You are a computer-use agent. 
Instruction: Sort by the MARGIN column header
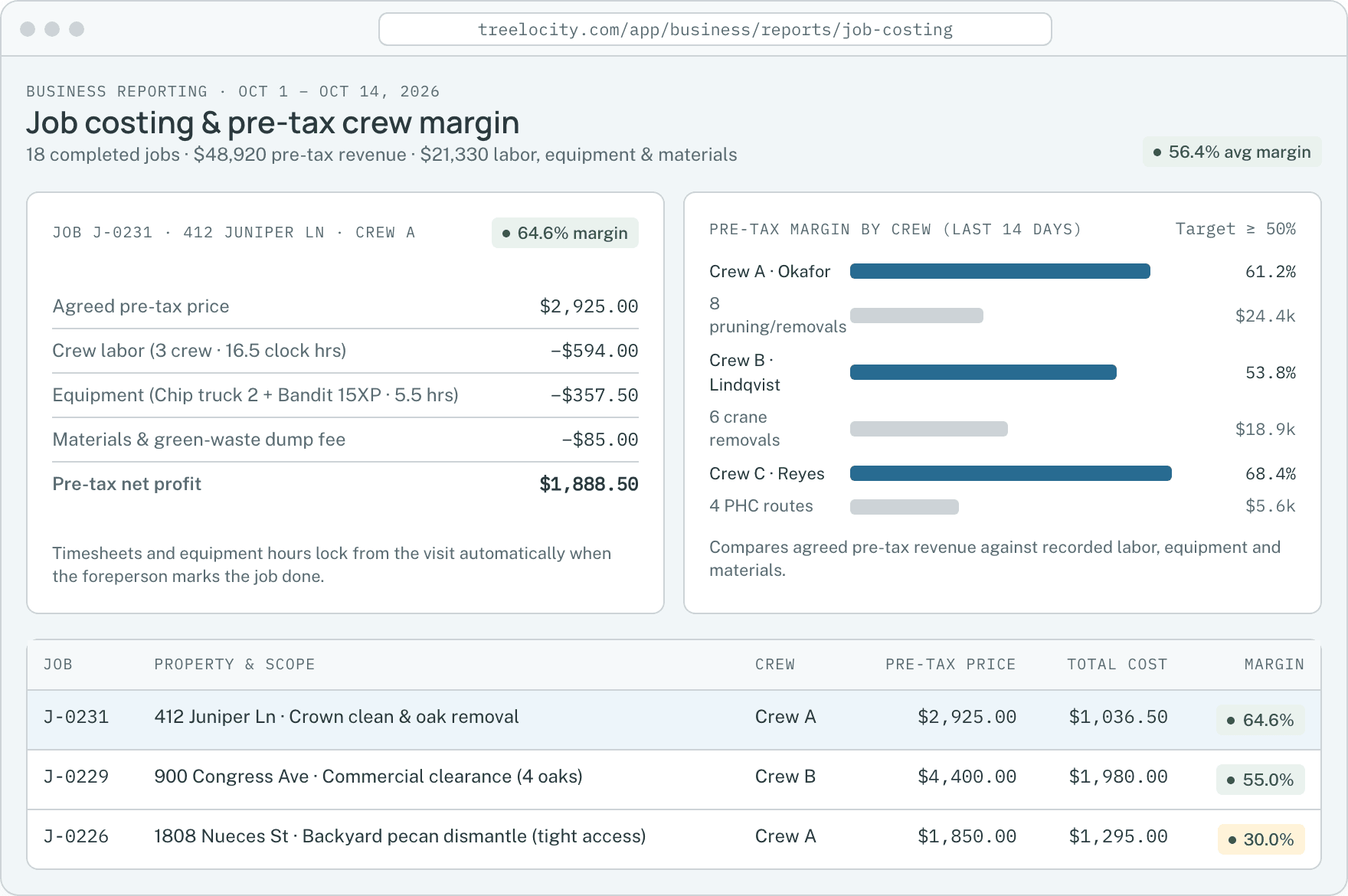point(1274,664)
